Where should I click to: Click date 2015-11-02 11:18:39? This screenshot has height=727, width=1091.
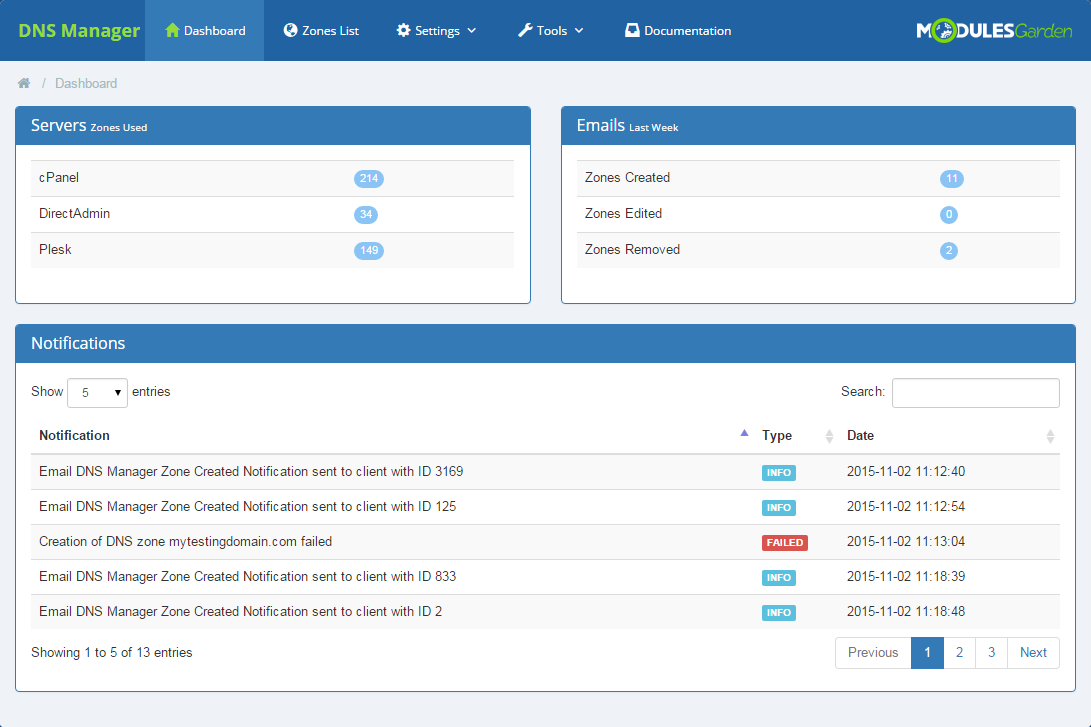906,576
